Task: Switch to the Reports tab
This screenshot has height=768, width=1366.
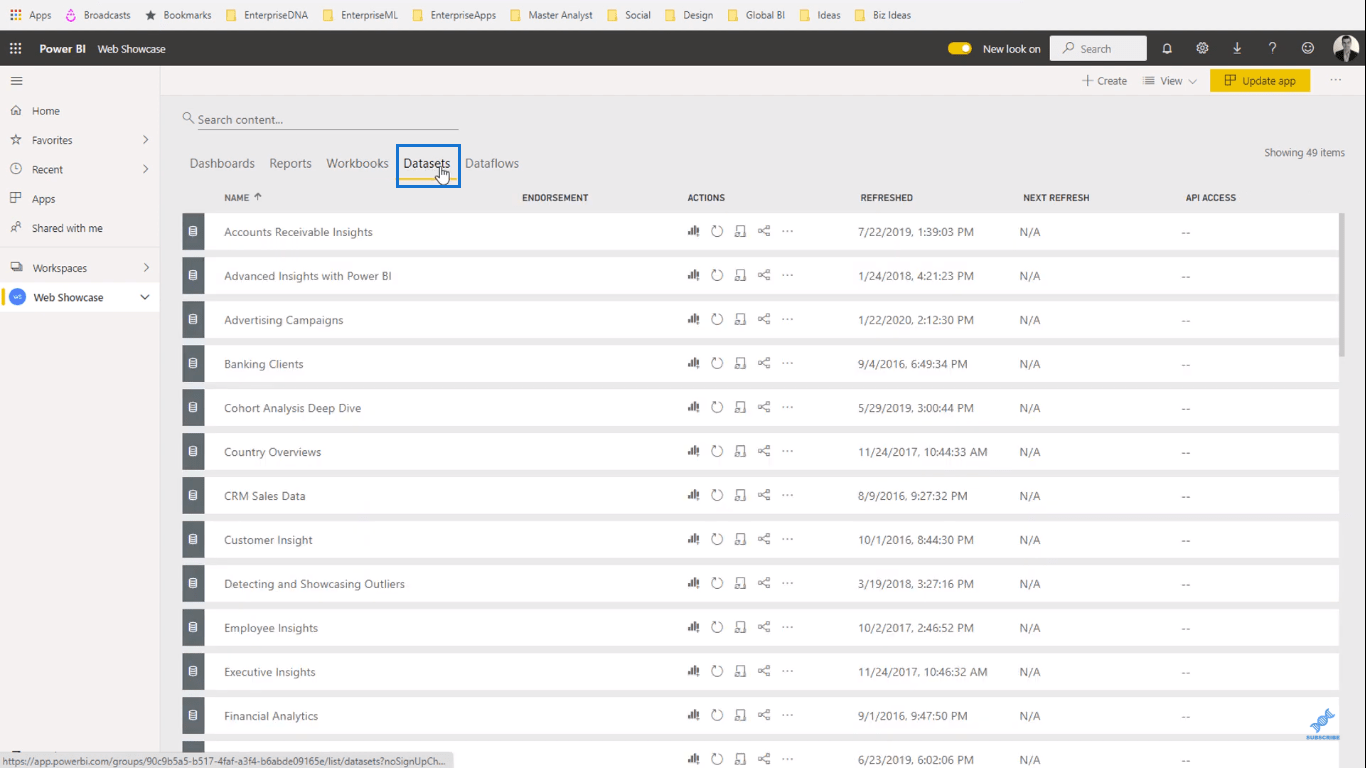Action: (x=290, y=163)
